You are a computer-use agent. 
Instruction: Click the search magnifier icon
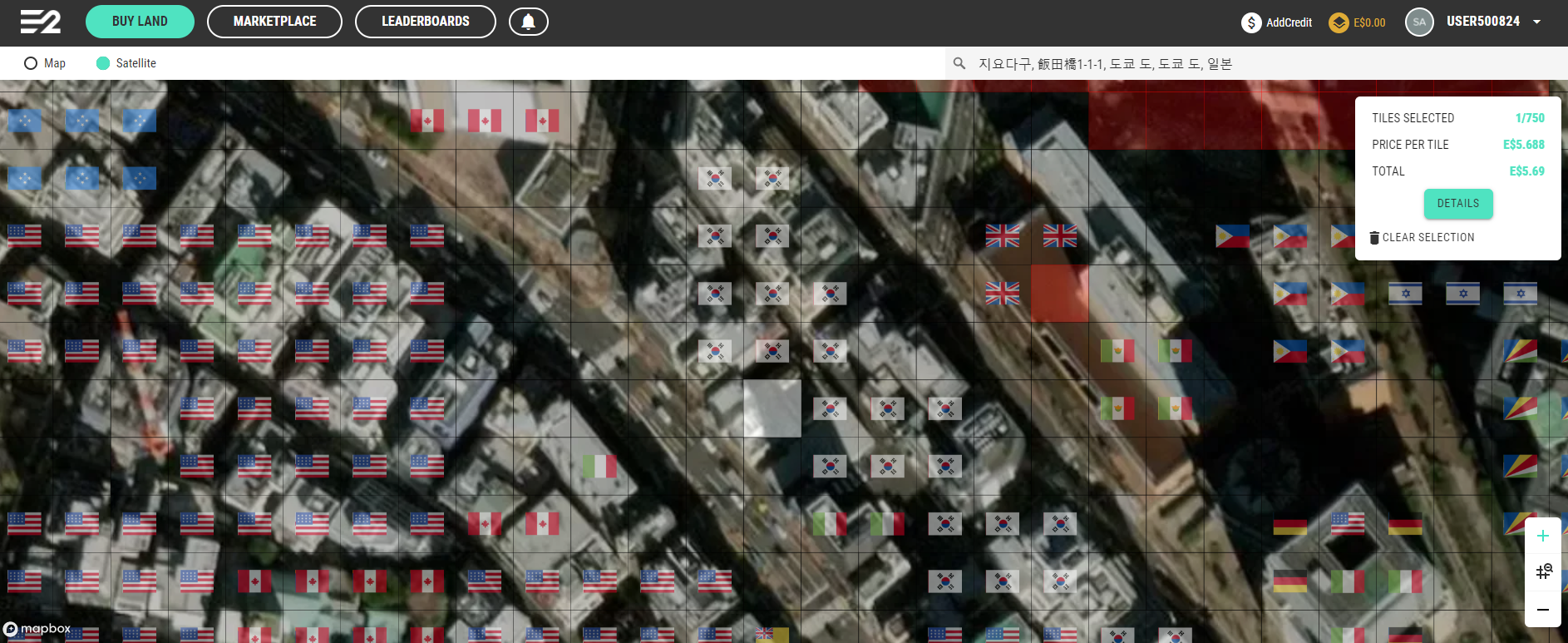pos(959,63)
